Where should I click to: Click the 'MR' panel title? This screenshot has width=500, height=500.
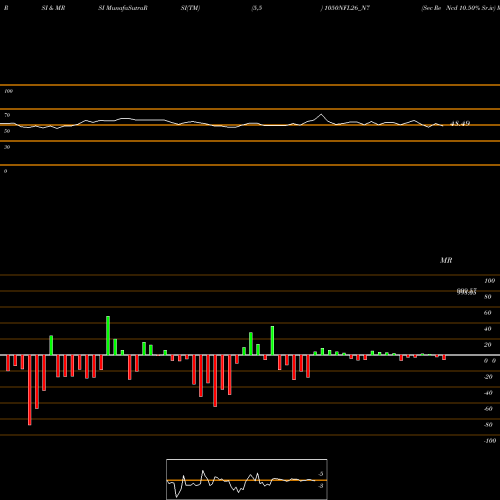(x=446, y=260)
